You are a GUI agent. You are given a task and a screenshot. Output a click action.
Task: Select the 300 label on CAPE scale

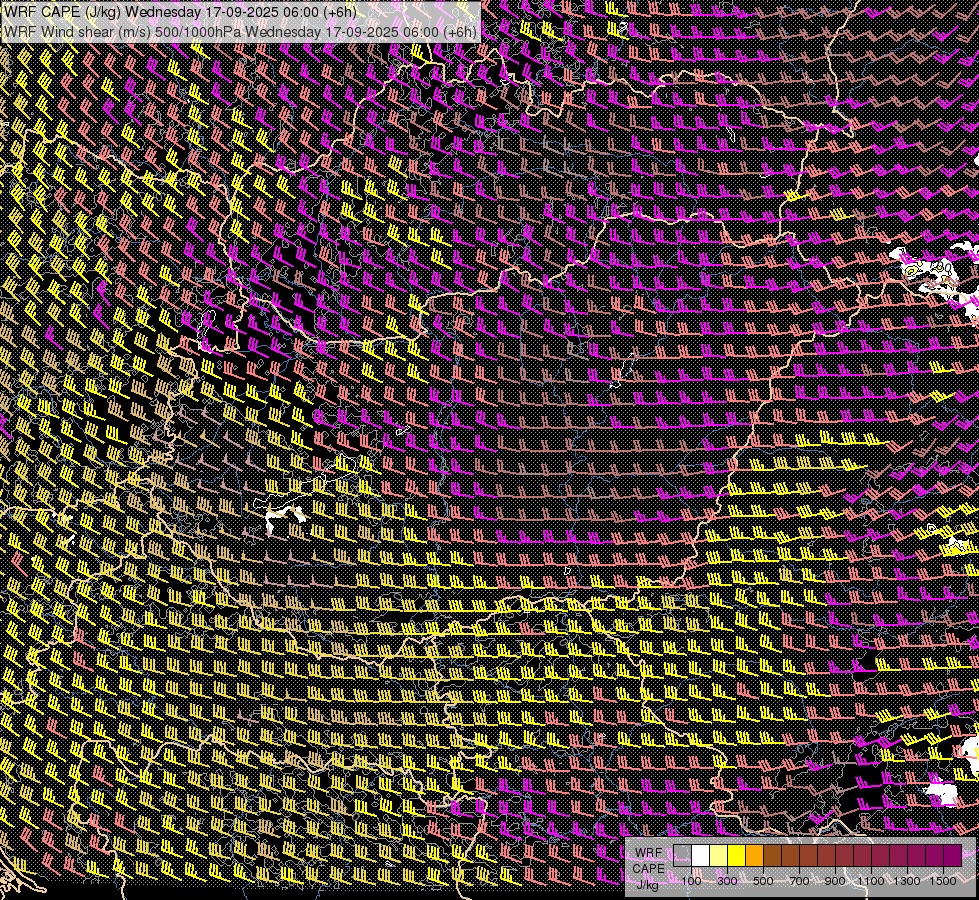[727, 881]
